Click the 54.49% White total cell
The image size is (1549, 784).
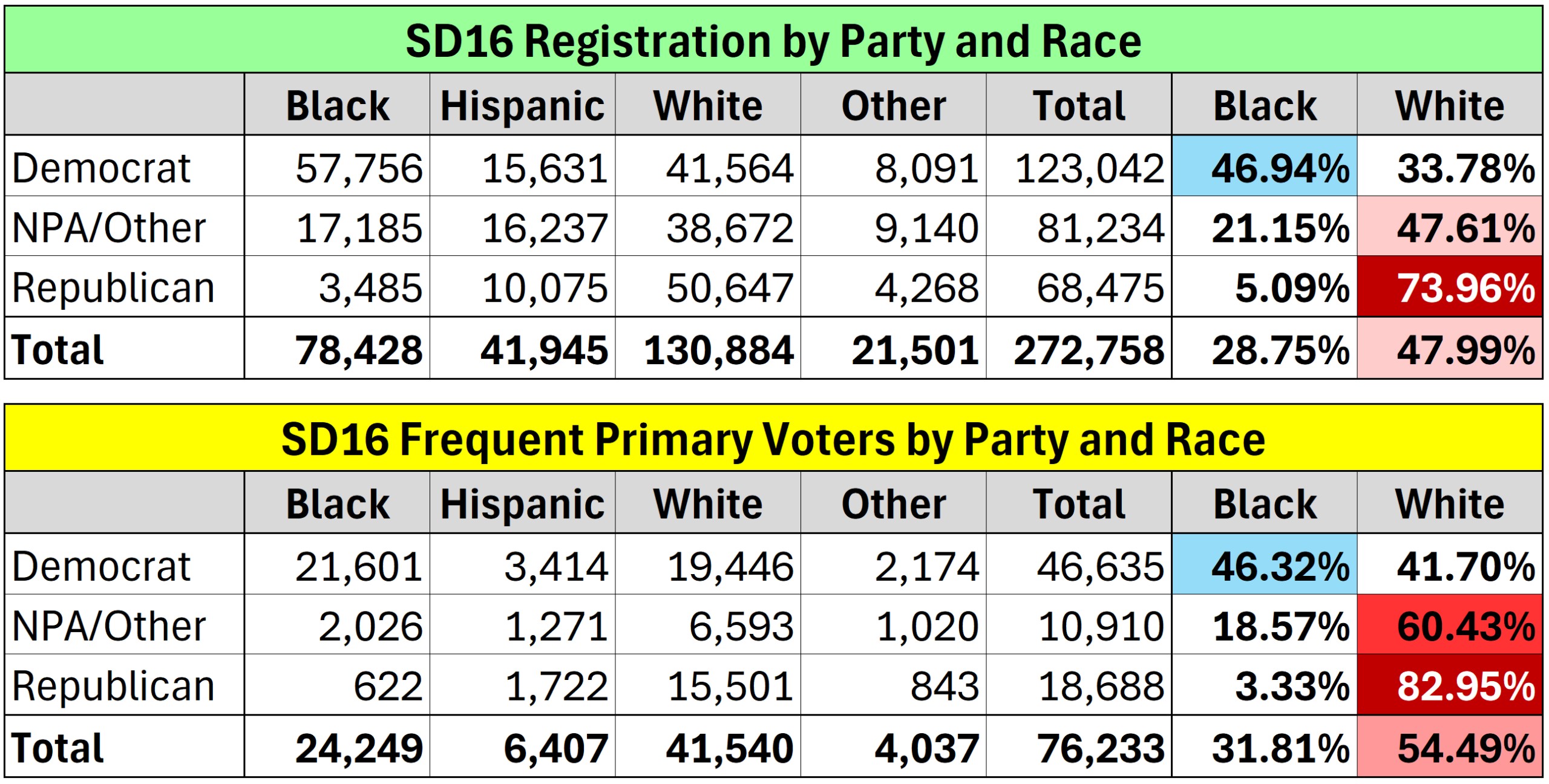1449,746
